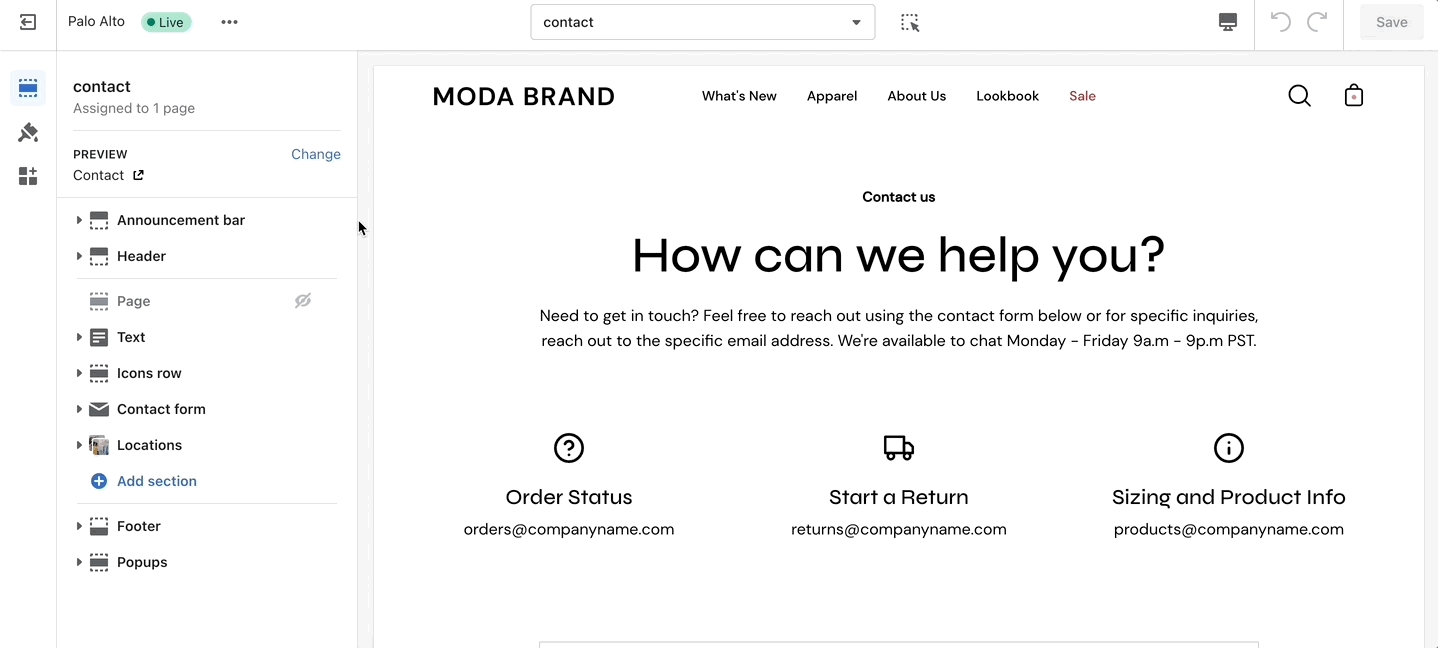Open the contact template dropdown
This screenshot has height=648, width=1438.
(702, 22)
